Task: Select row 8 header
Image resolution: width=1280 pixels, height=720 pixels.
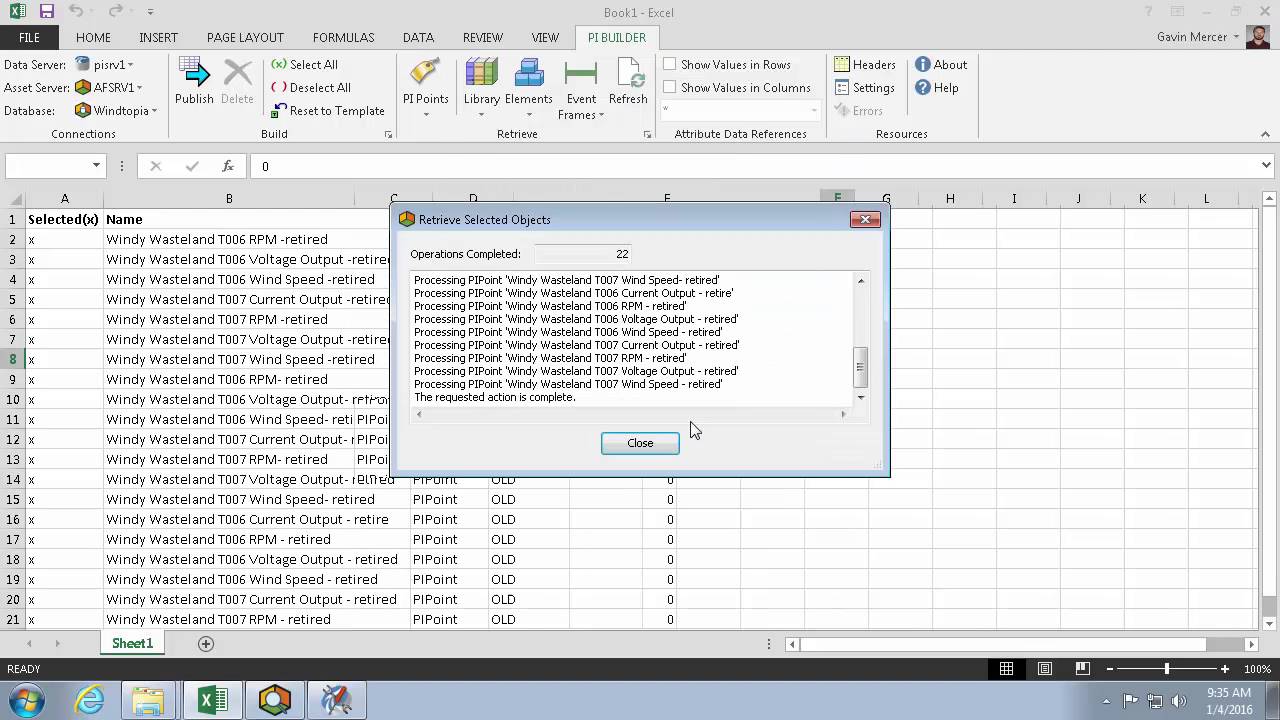Action: click(13, 359)
